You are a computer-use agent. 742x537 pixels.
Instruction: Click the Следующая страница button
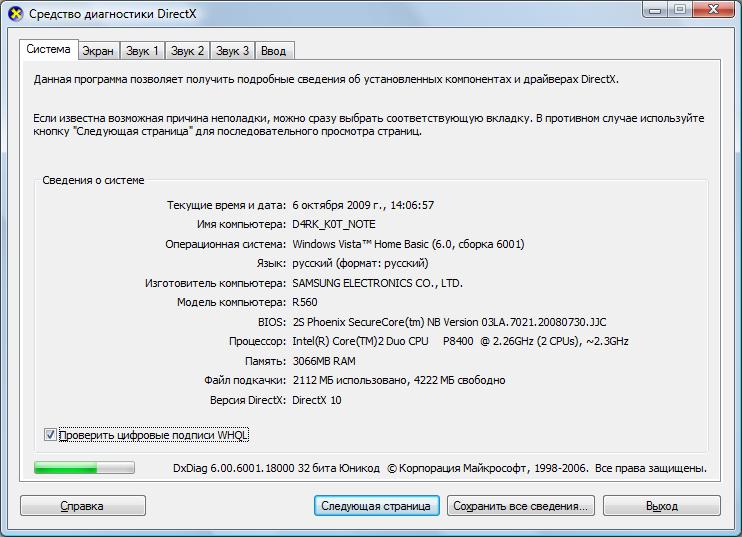coord(376,506)
